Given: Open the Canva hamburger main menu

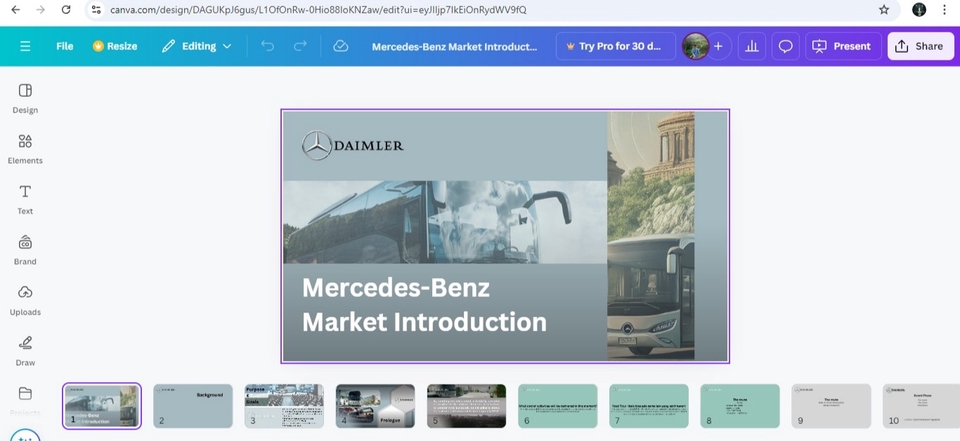Looking at the screenshot, I should [x=25, y=46].
